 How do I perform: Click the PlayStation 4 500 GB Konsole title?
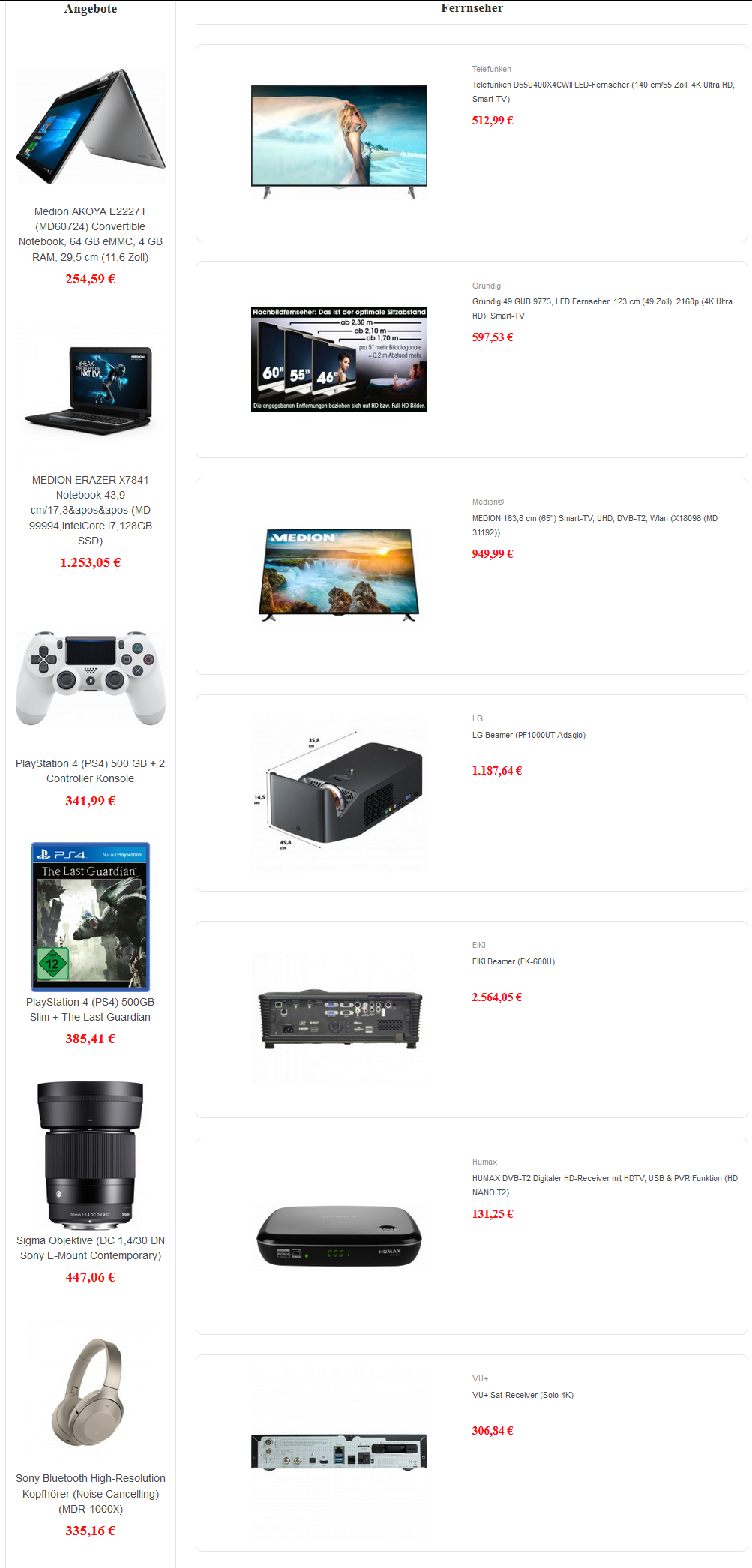(x=91, y=771)
